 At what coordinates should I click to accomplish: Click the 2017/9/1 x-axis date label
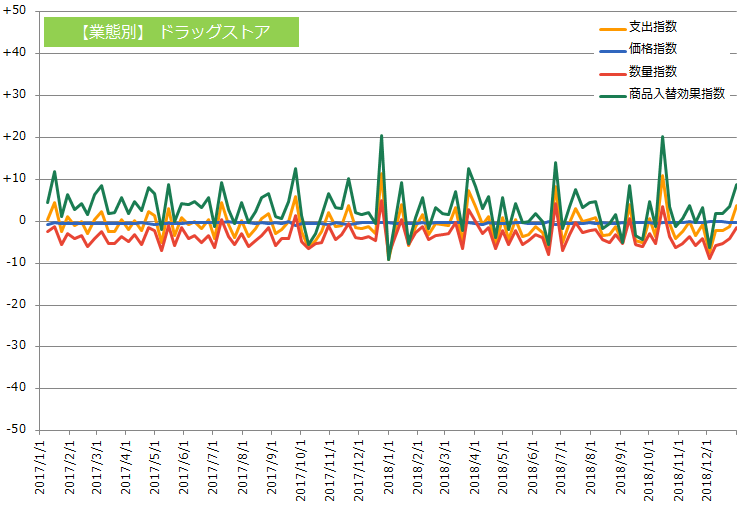point(272,468)
